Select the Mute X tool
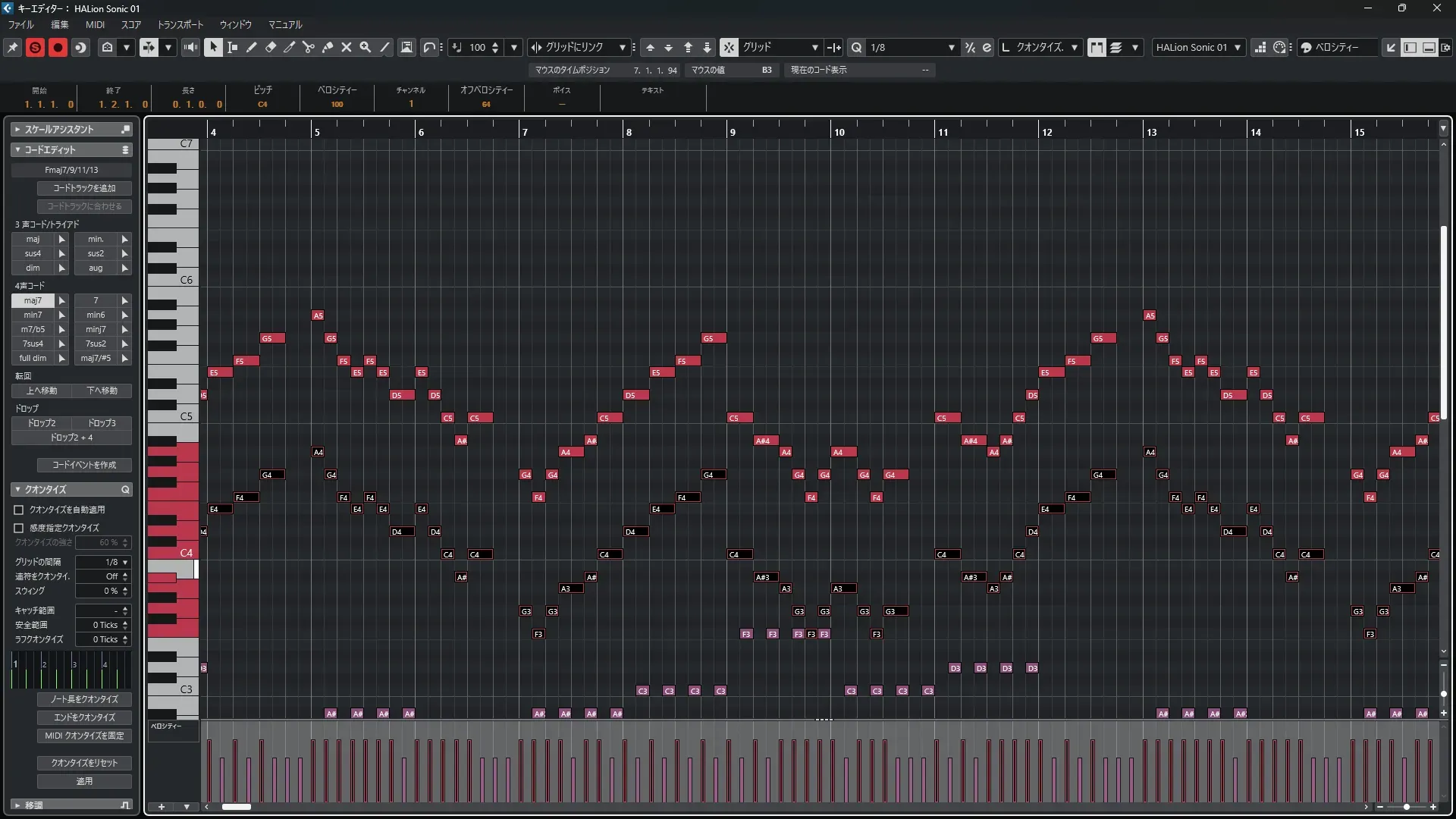Image resolution: width=1456 pixels, height=819 pixels. click(347, 47)
